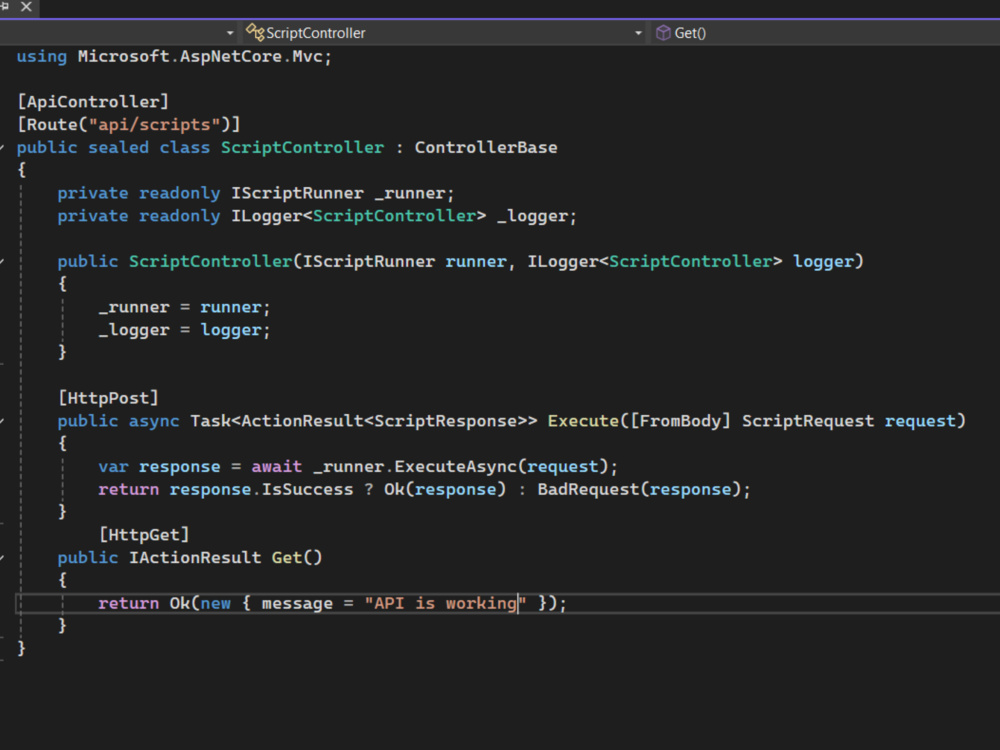Click the "class" keyword
1000x750 pixels.
tap(184, 147)
